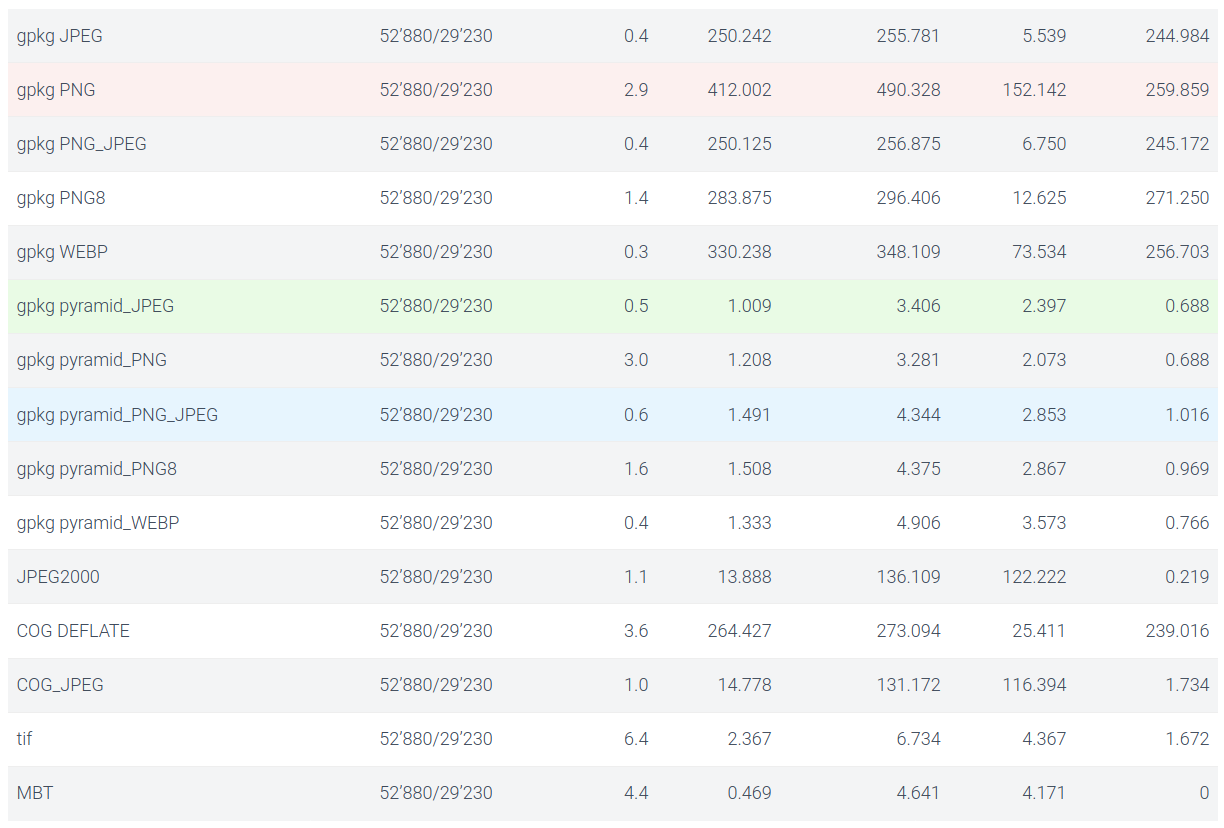Click the COG_JPEG row label
Viewport: 1224px width, 828px height.
tap(60, 685)
